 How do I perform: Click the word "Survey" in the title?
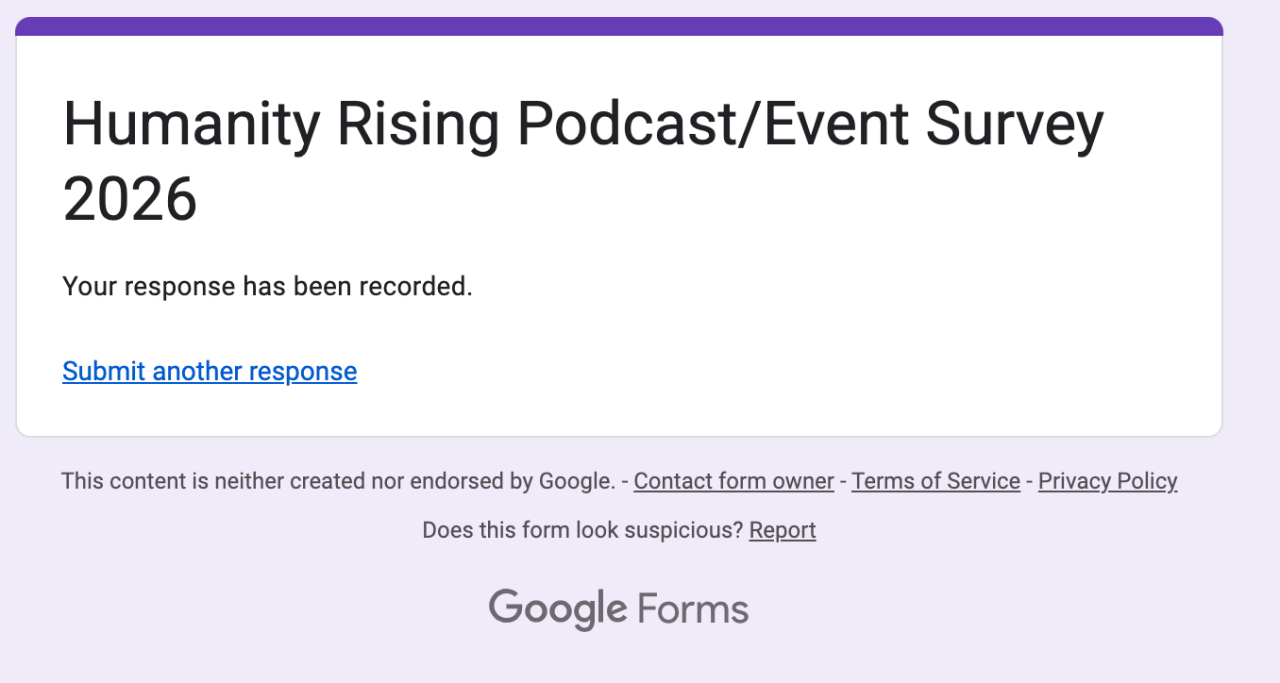(x=1014, y=124)
